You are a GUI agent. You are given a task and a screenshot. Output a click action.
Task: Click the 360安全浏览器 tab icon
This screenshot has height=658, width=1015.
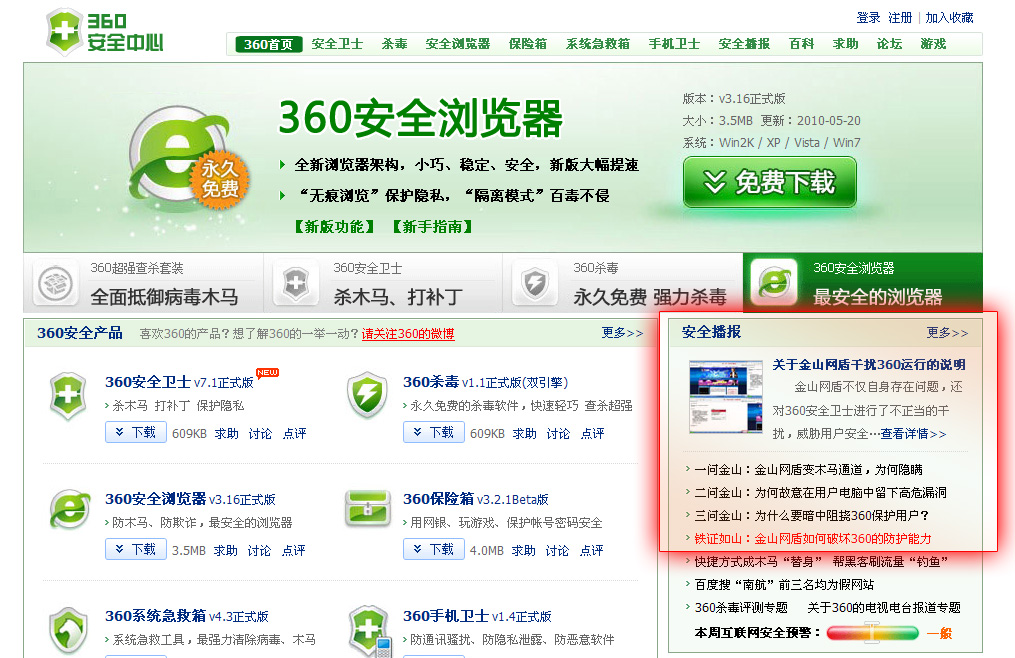(x=774, y=283)
